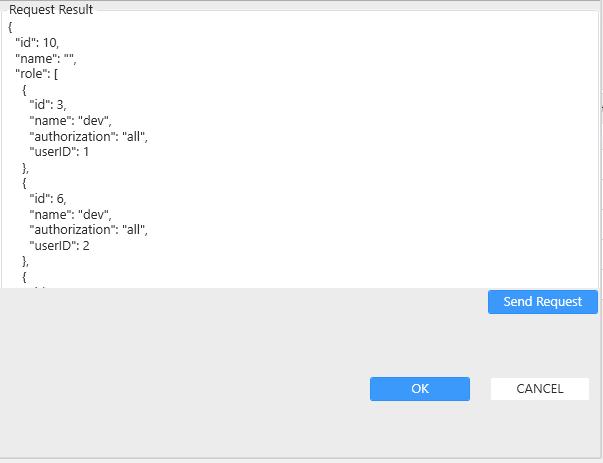Click the "id": 6 line
Image resolution: width=603 pixels, height=463 pixels.
(x=48, y=199)
